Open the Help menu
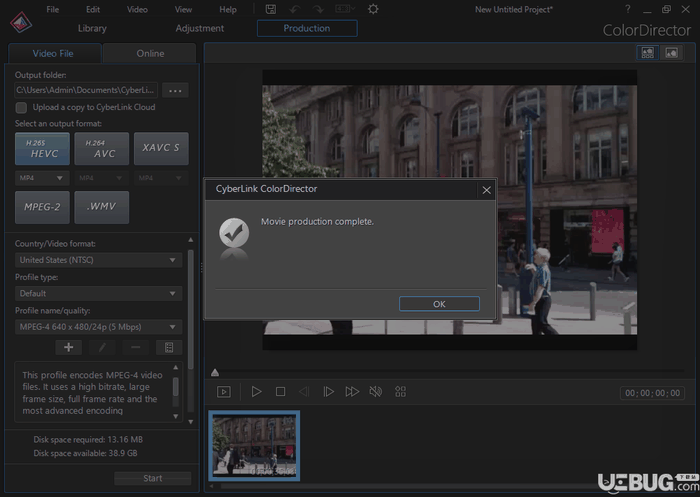Viewport: 700px width, 497px height. click(x=228, y=9)
